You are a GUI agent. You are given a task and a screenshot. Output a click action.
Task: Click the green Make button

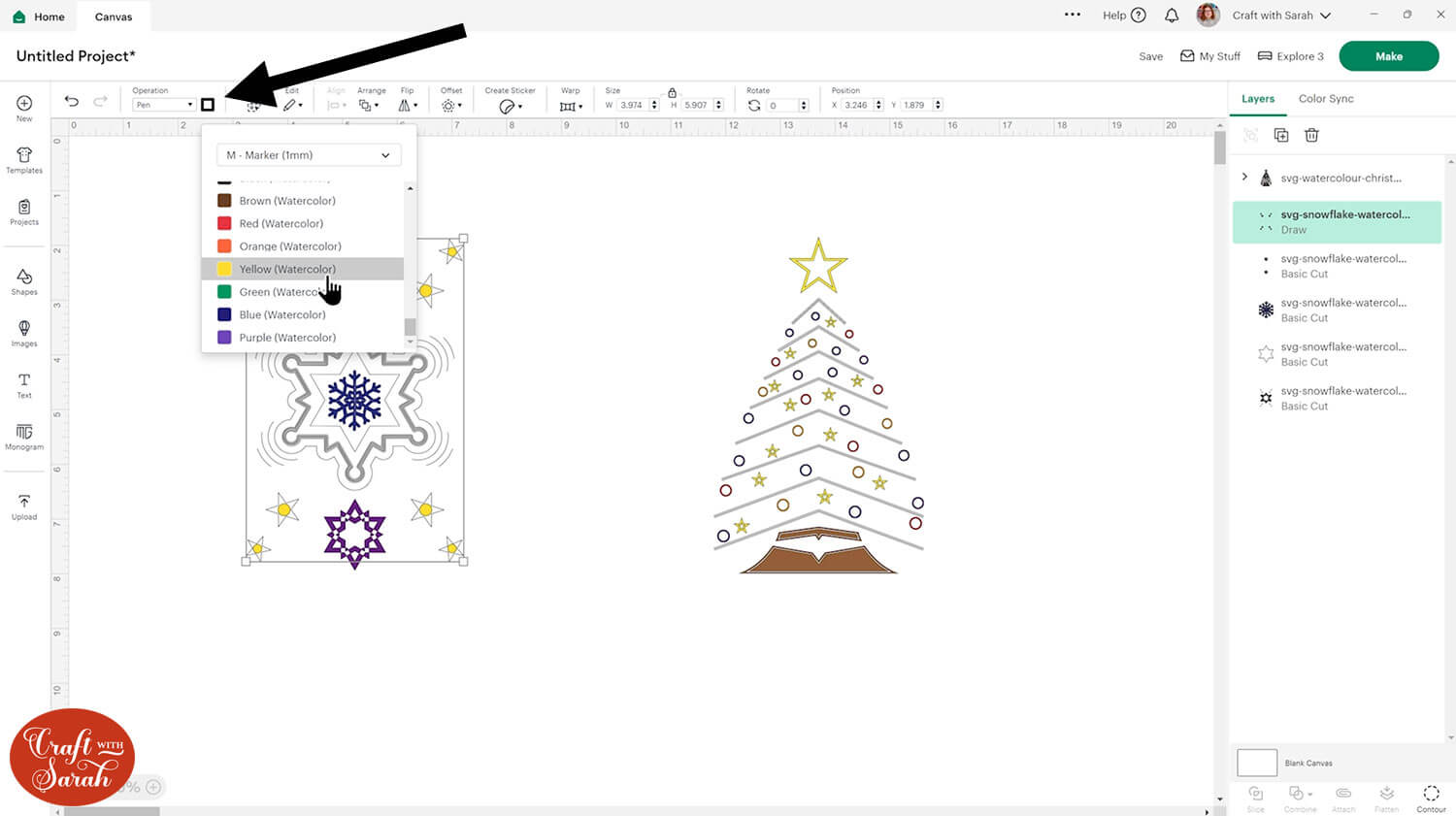click(1388, 56)
